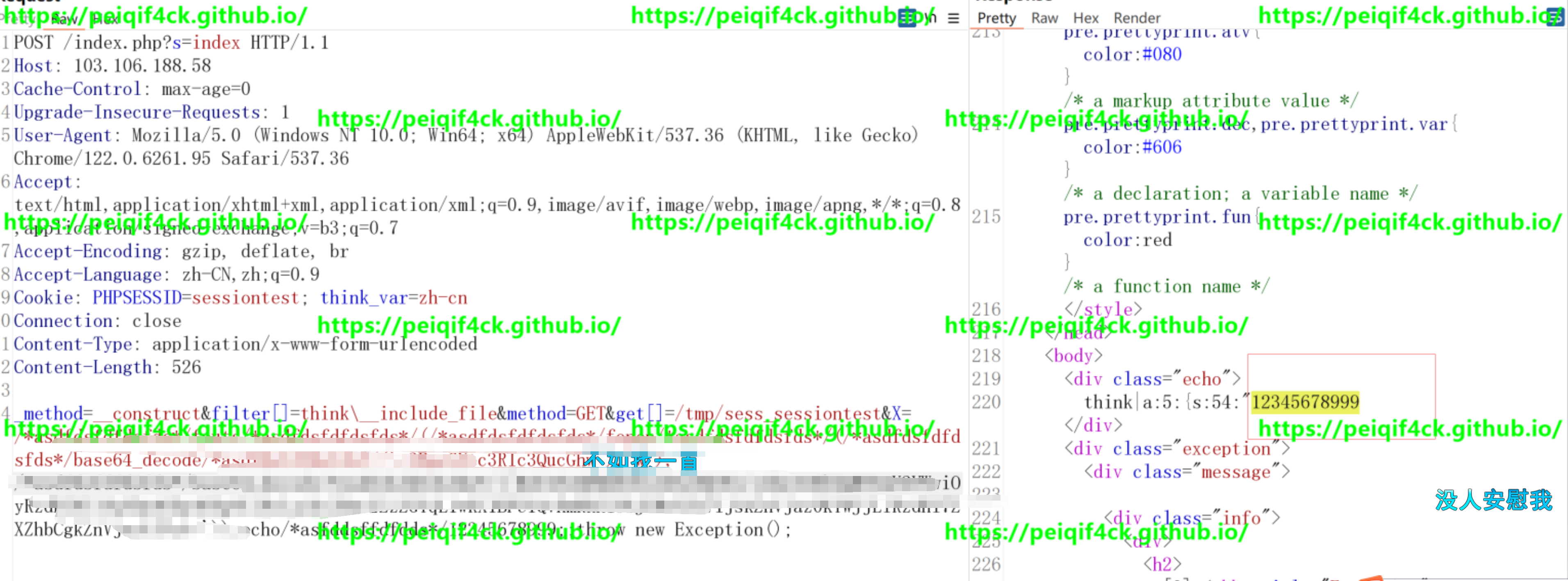Viewport: 1568px width, 581px height.
Task: Click '</div>' closing tag below line 220
Action: click(x=1093, y=425)
